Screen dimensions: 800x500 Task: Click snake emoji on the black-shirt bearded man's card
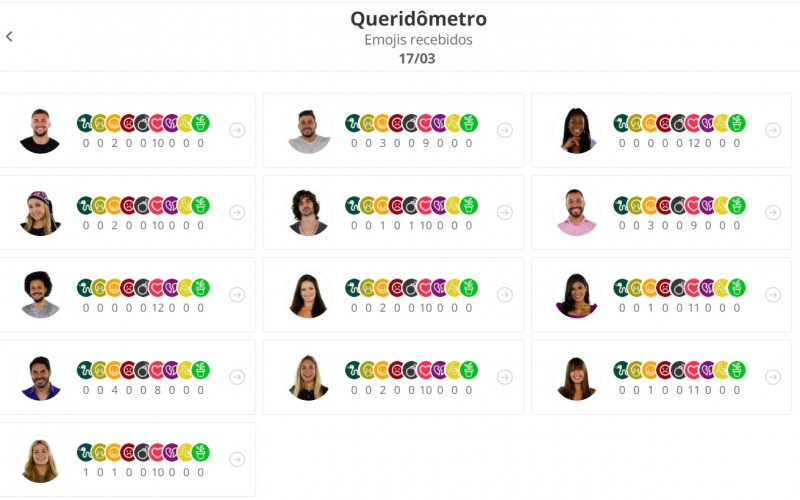(85, 123)
